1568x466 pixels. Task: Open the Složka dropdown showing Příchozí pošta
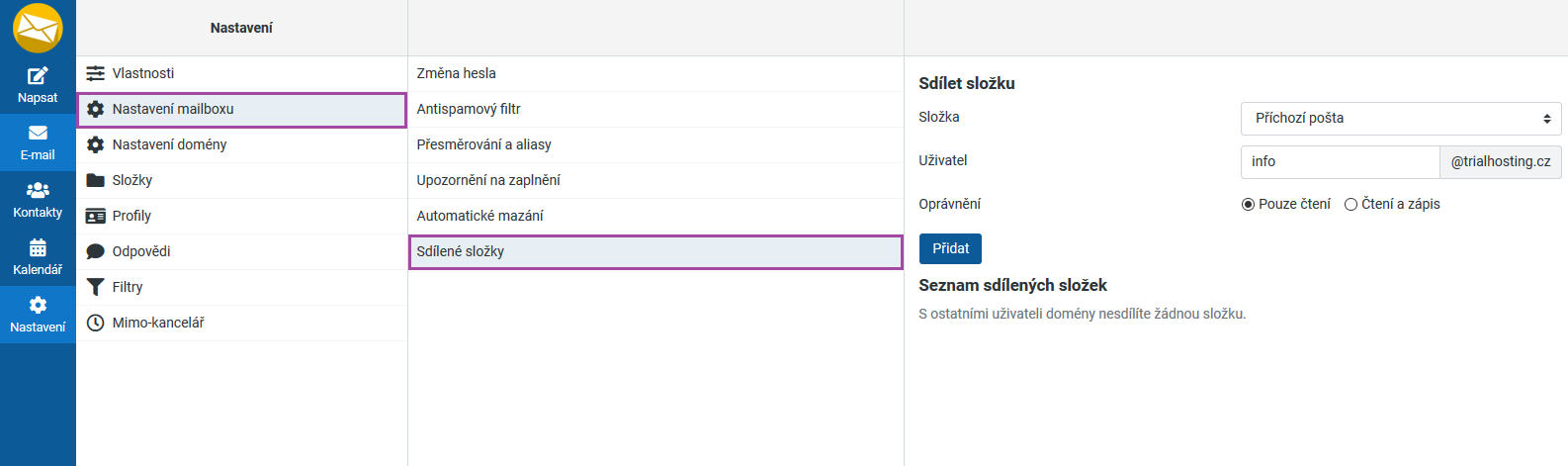point(1400,118)
